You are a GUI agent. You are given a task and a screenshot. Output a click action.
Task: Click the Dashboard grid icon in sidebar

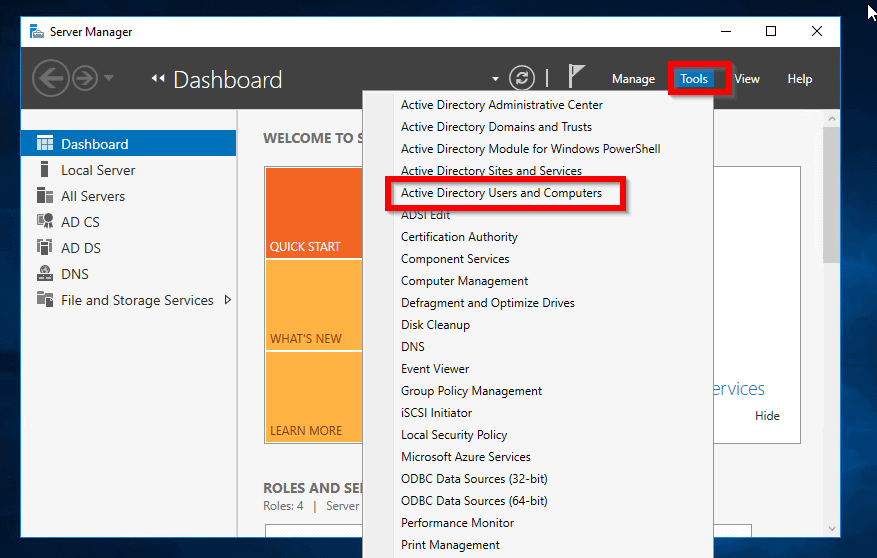pos(45,143)
